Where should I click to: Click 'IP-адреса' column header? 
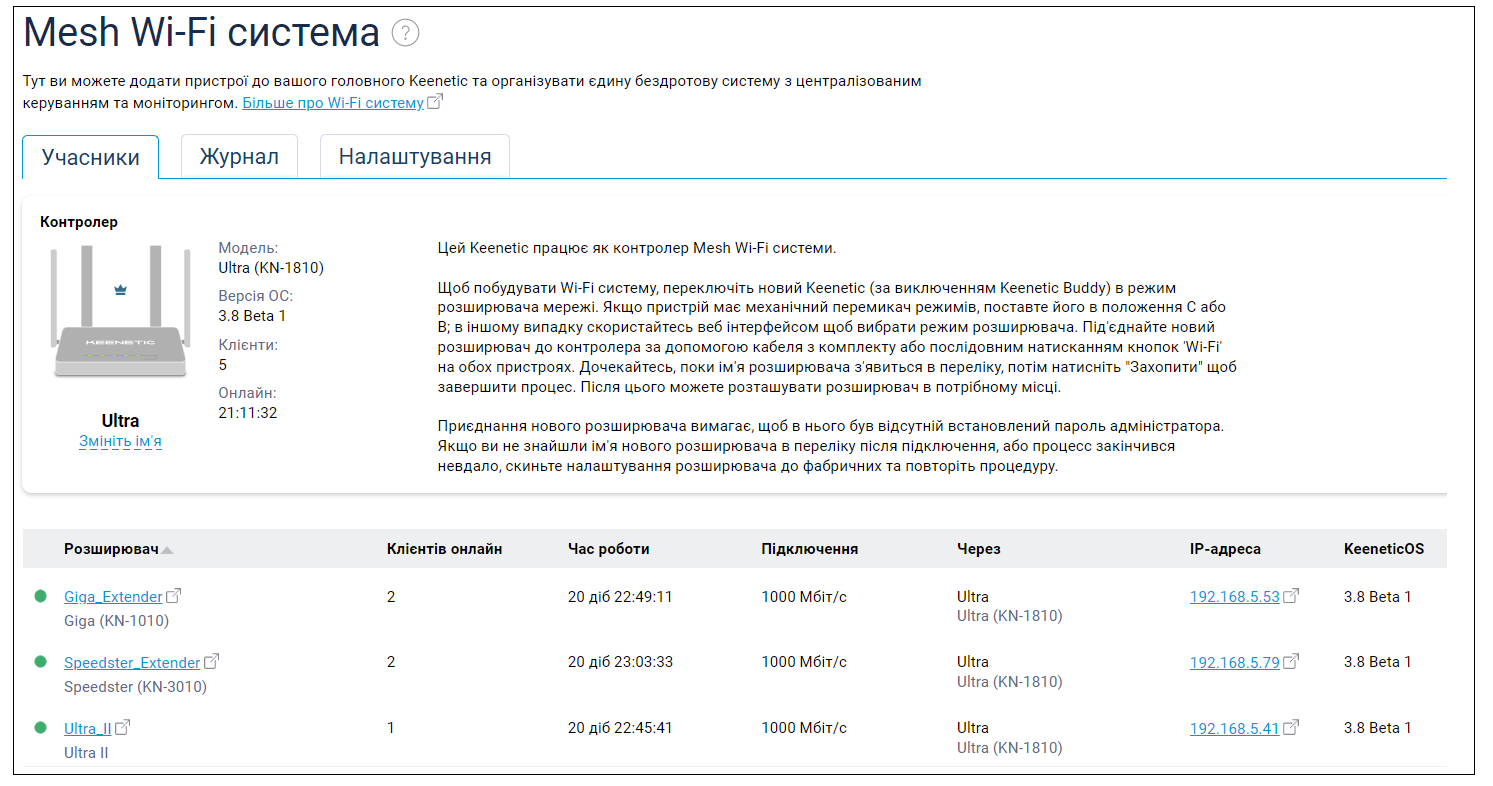1225,549
